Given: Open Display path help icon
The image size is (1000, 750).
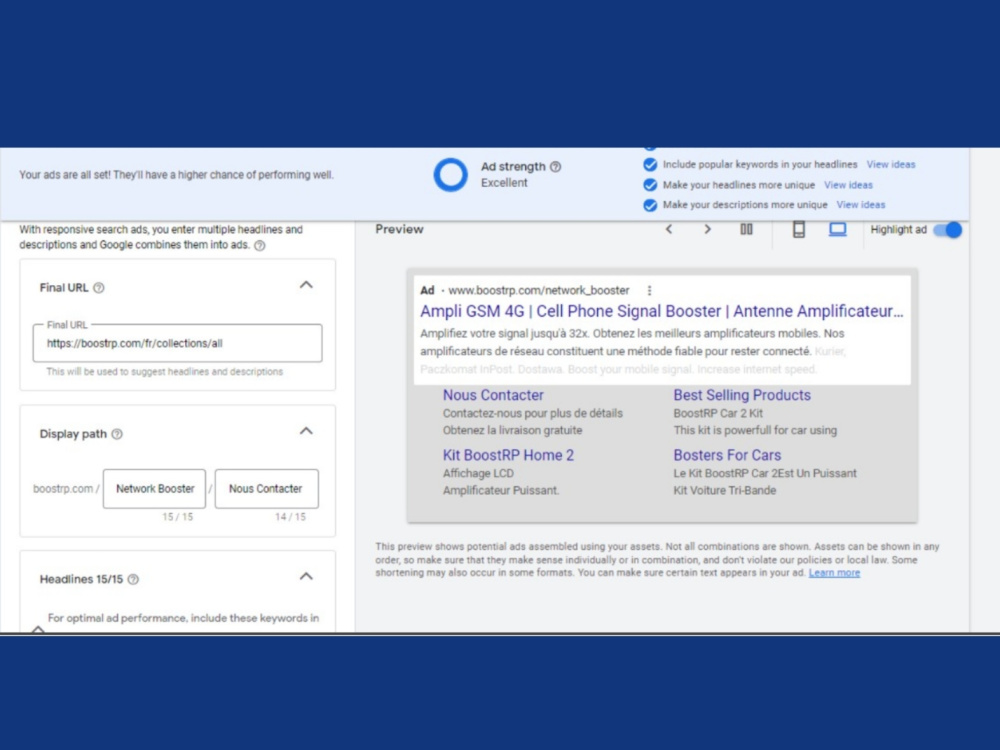Looking at the screenshot, I should tap(117, 434).
